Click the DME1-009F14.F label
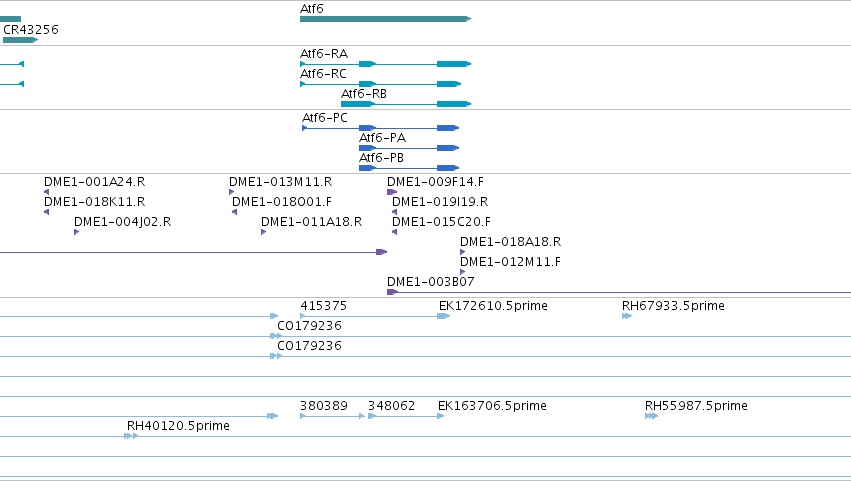The image size is (851, 481). [435, 182]
